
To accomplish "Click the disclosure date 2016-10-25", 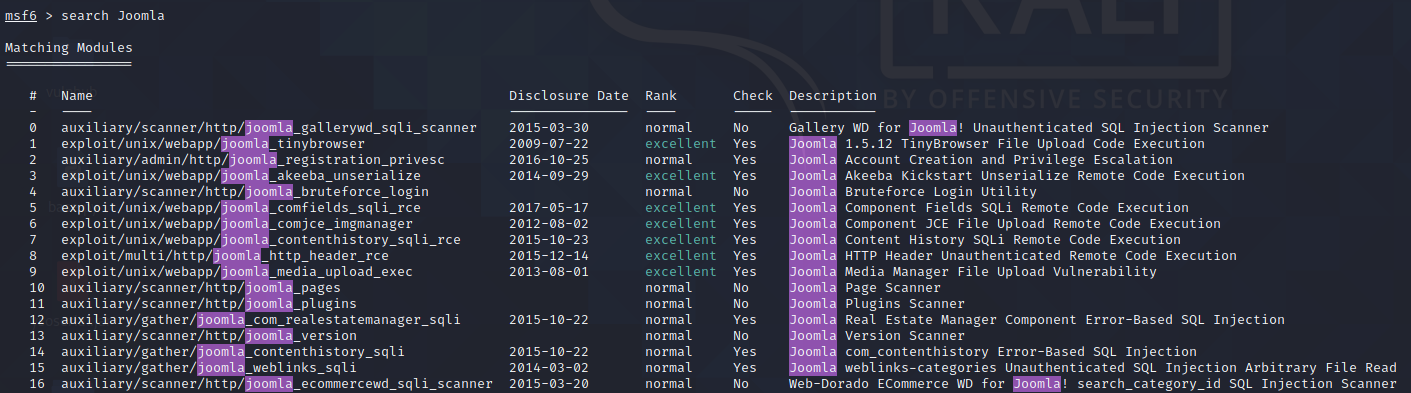I will click(x=549, y=160).
